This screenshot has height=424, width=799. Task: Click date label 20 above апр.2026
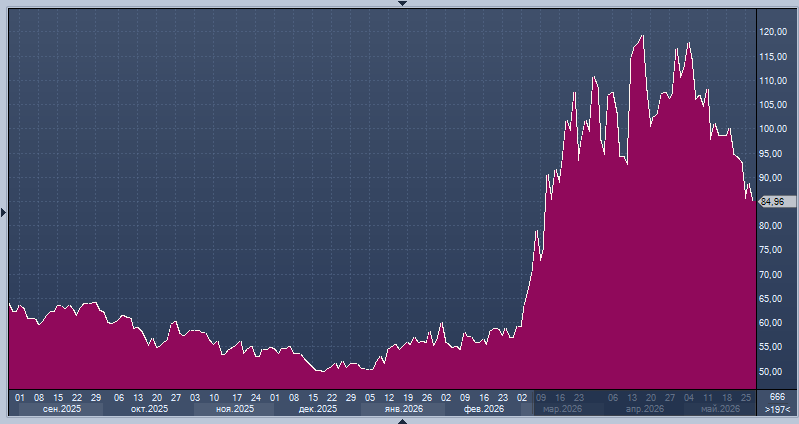pyautogui.click(x=651, y=398)
